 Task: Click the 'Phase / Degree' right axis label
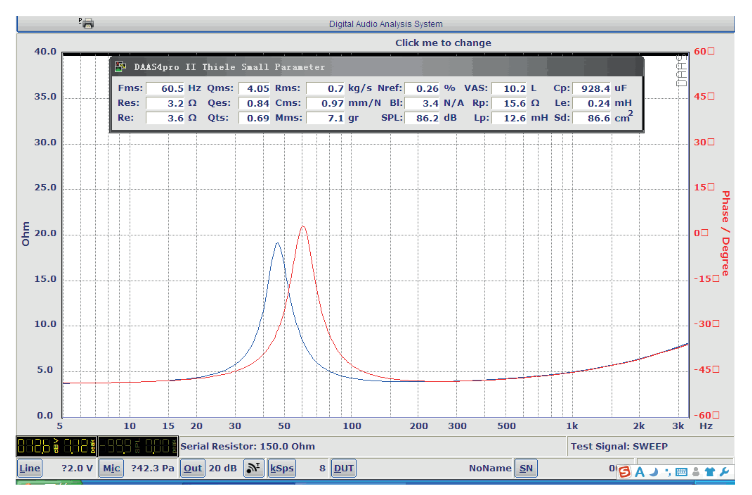pos(726,233)
